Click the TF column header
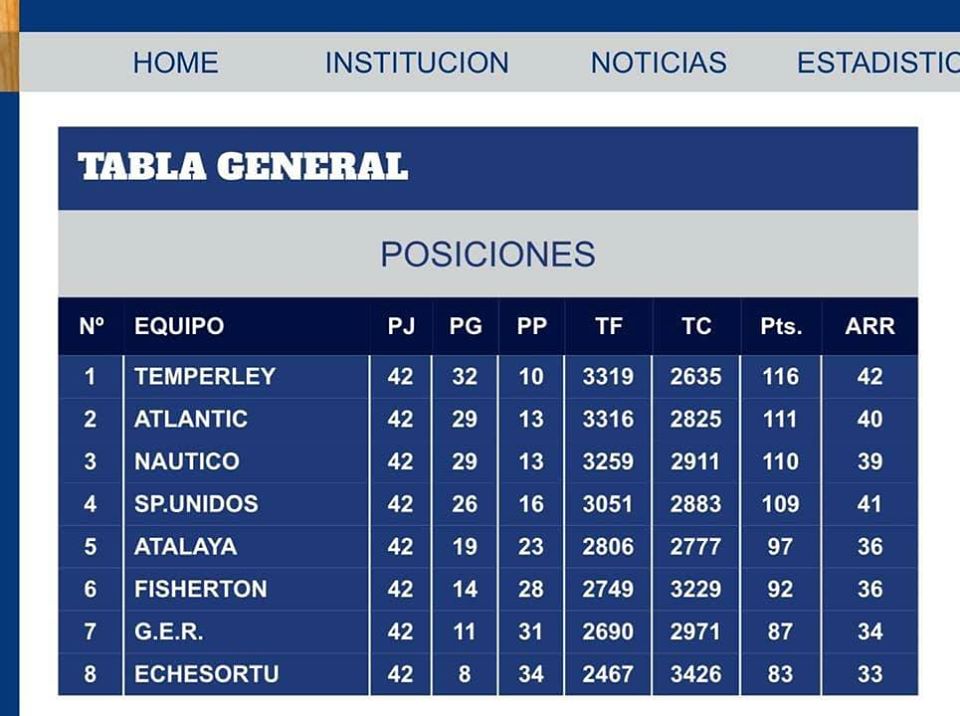960x716 pixels. point(608,326)
